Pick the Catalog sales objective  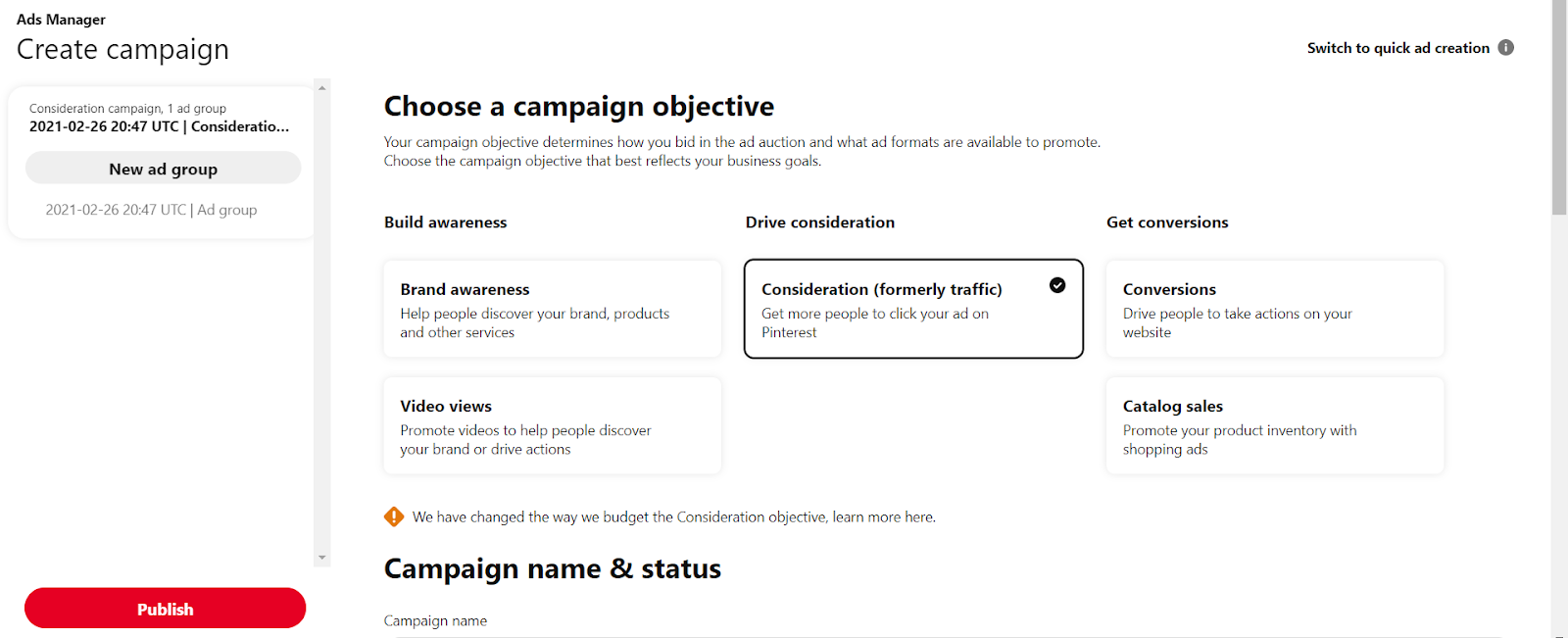1274,425
